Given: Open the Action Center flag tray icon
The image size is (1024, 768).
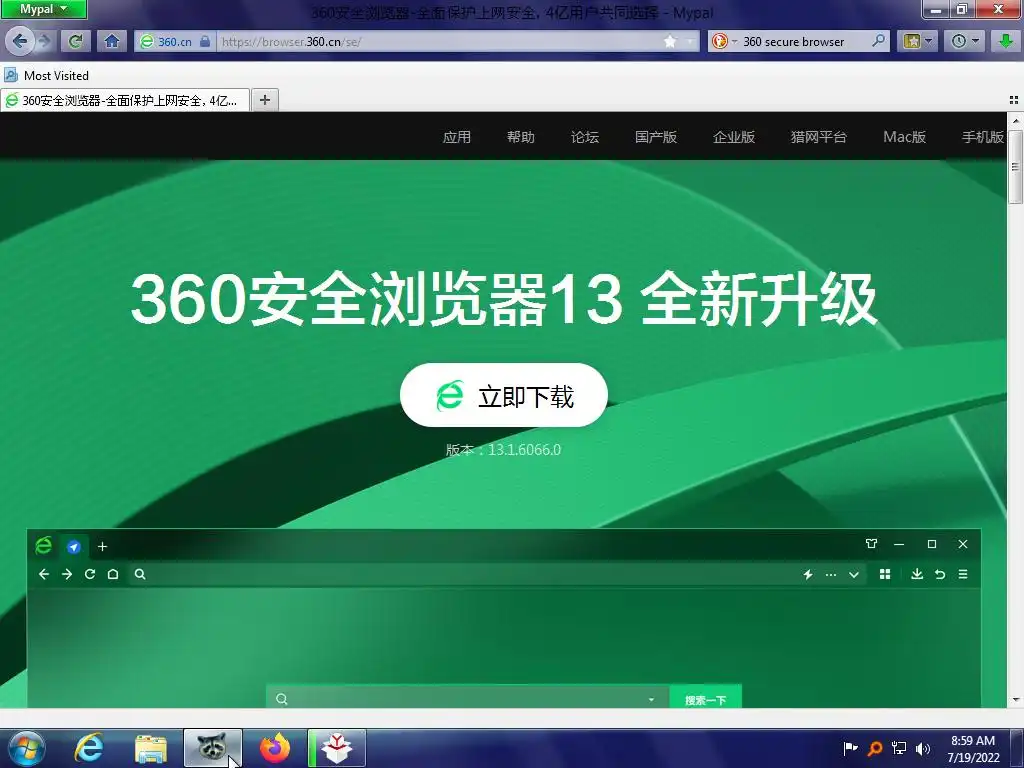Looking at the screenshot, I should click(x=850, y=748).
